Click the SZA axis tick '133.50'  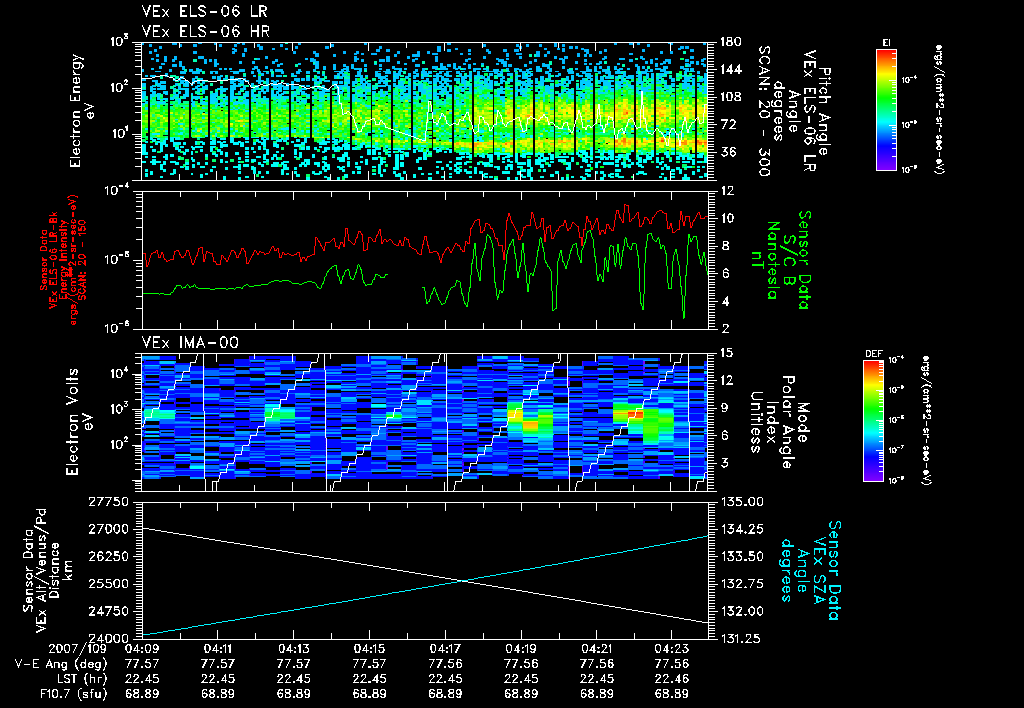743,556
